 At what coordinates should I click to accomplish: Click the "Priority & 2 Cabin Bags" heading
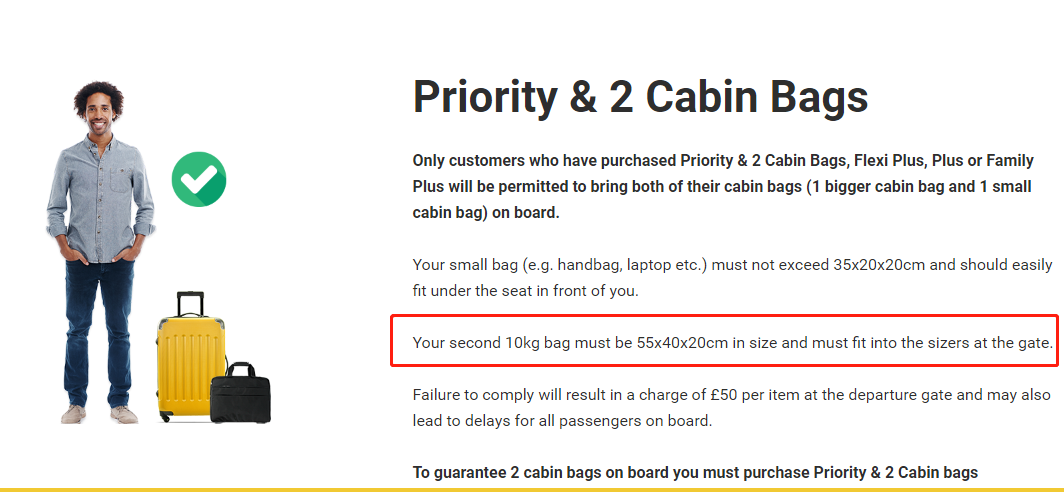(x=640, y=97)
